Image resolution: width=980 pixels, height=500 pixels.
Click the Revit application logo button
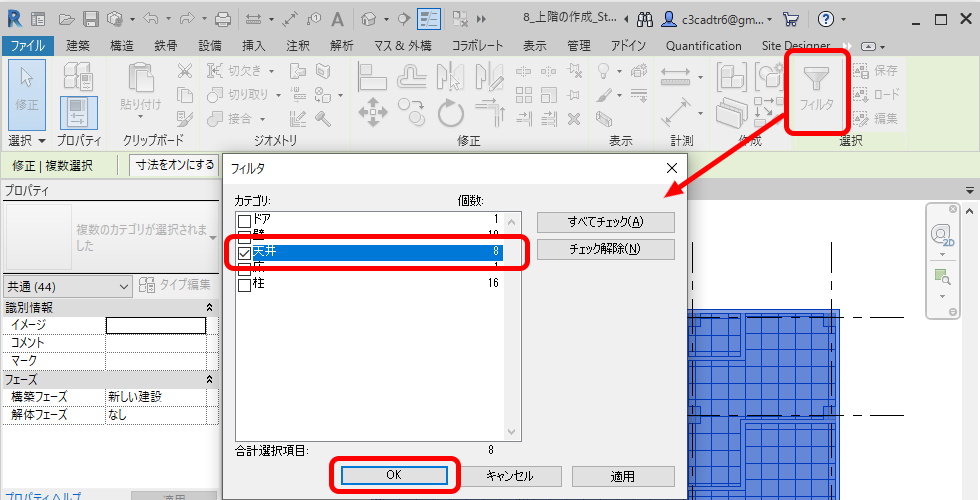pos(14,19)
